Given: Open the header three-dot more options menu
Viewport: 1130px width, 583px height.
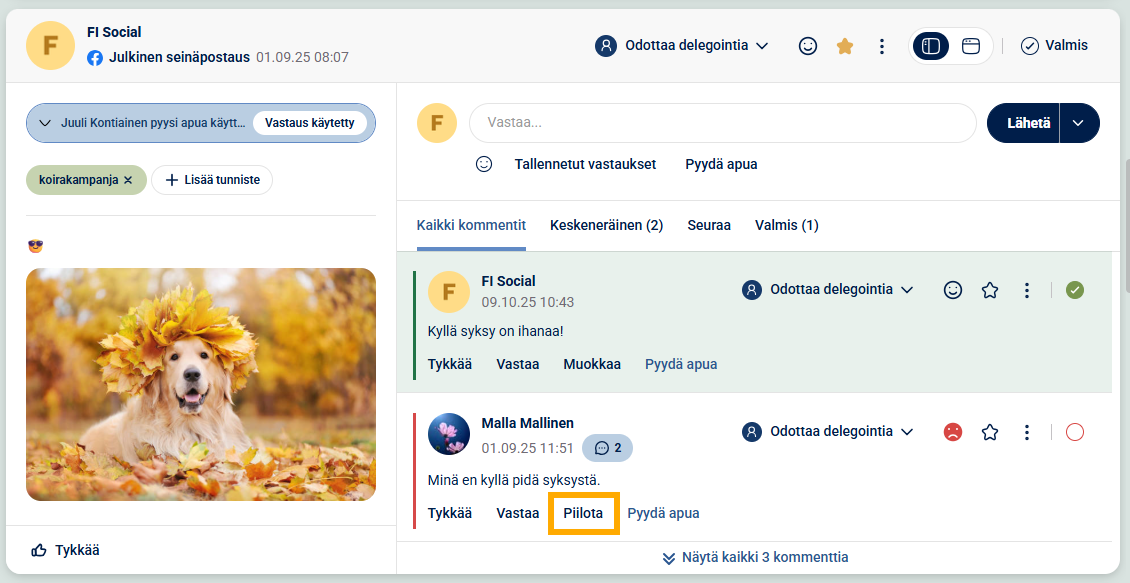Looking at the screenshot, I should tap(881, 46).
